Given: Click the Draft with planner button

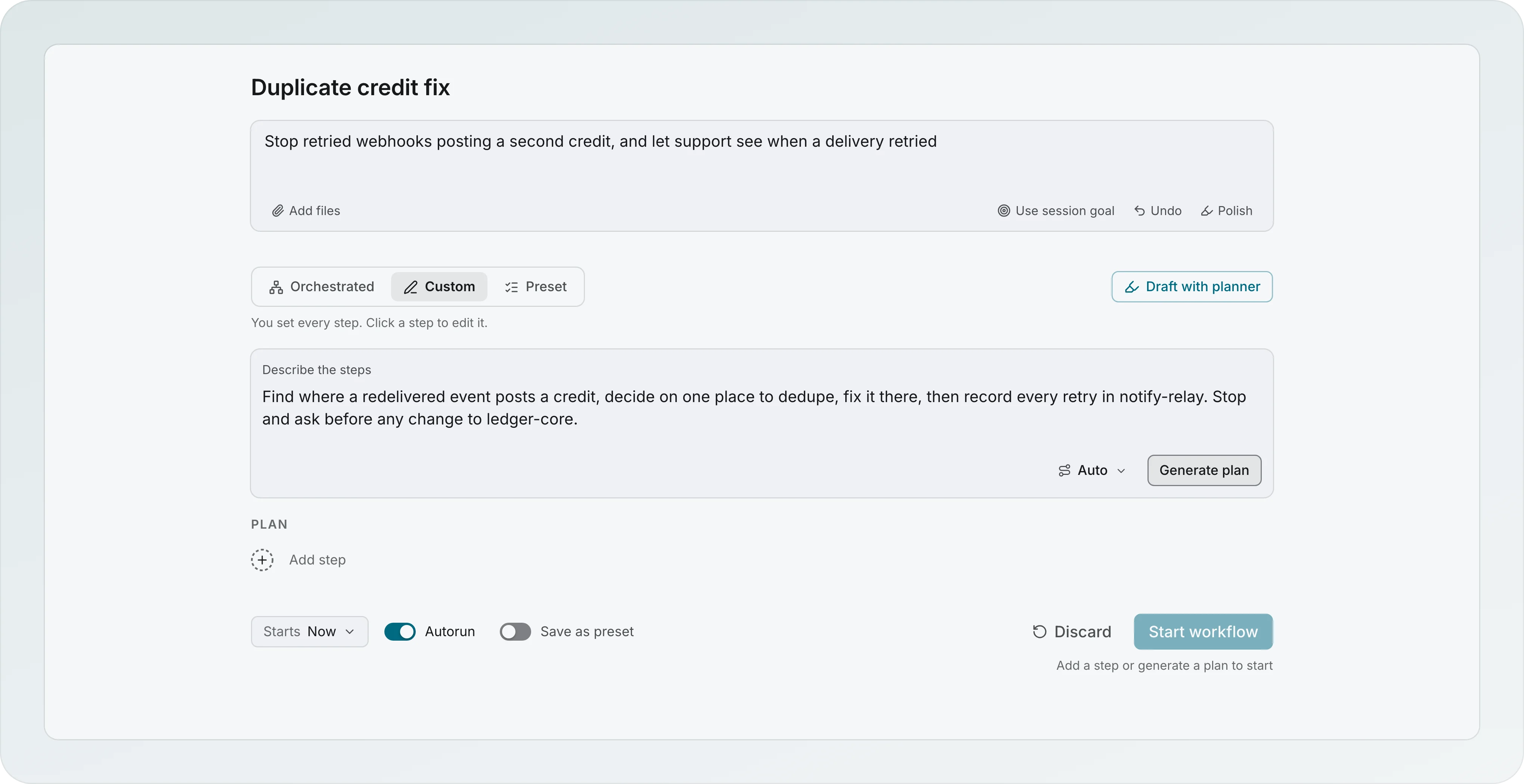Looking at the screenshot, I should (x=1192, y=287).
